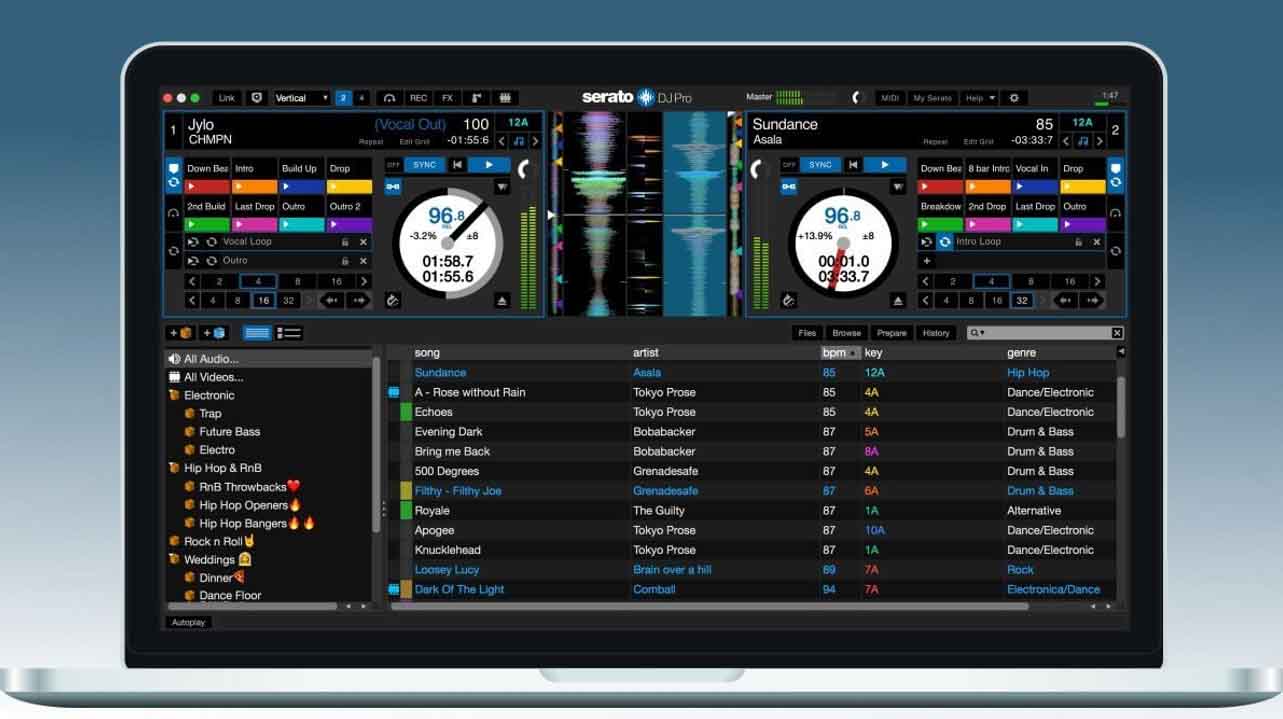The width and height of the screenshot is (1283, 719).
Task: Open MIDI mapping mode
Action: pos(887,97)
